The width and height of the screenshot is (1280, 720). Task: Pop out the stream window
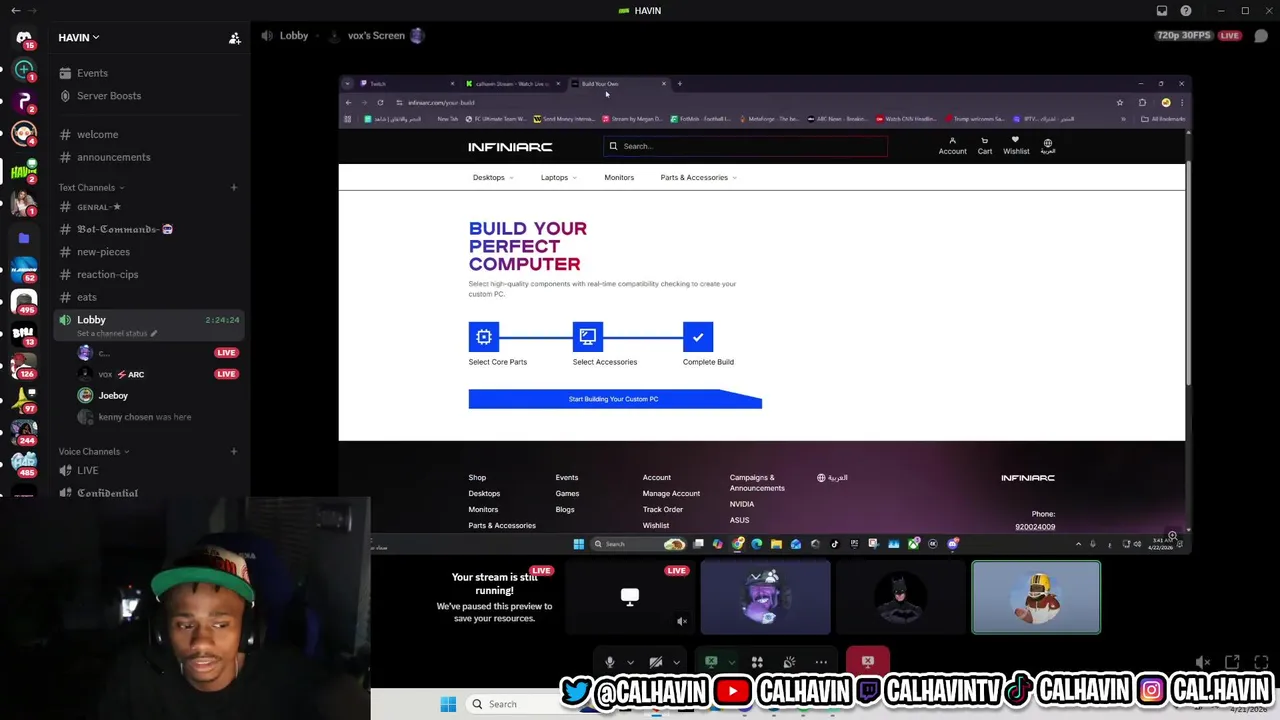1232,662
